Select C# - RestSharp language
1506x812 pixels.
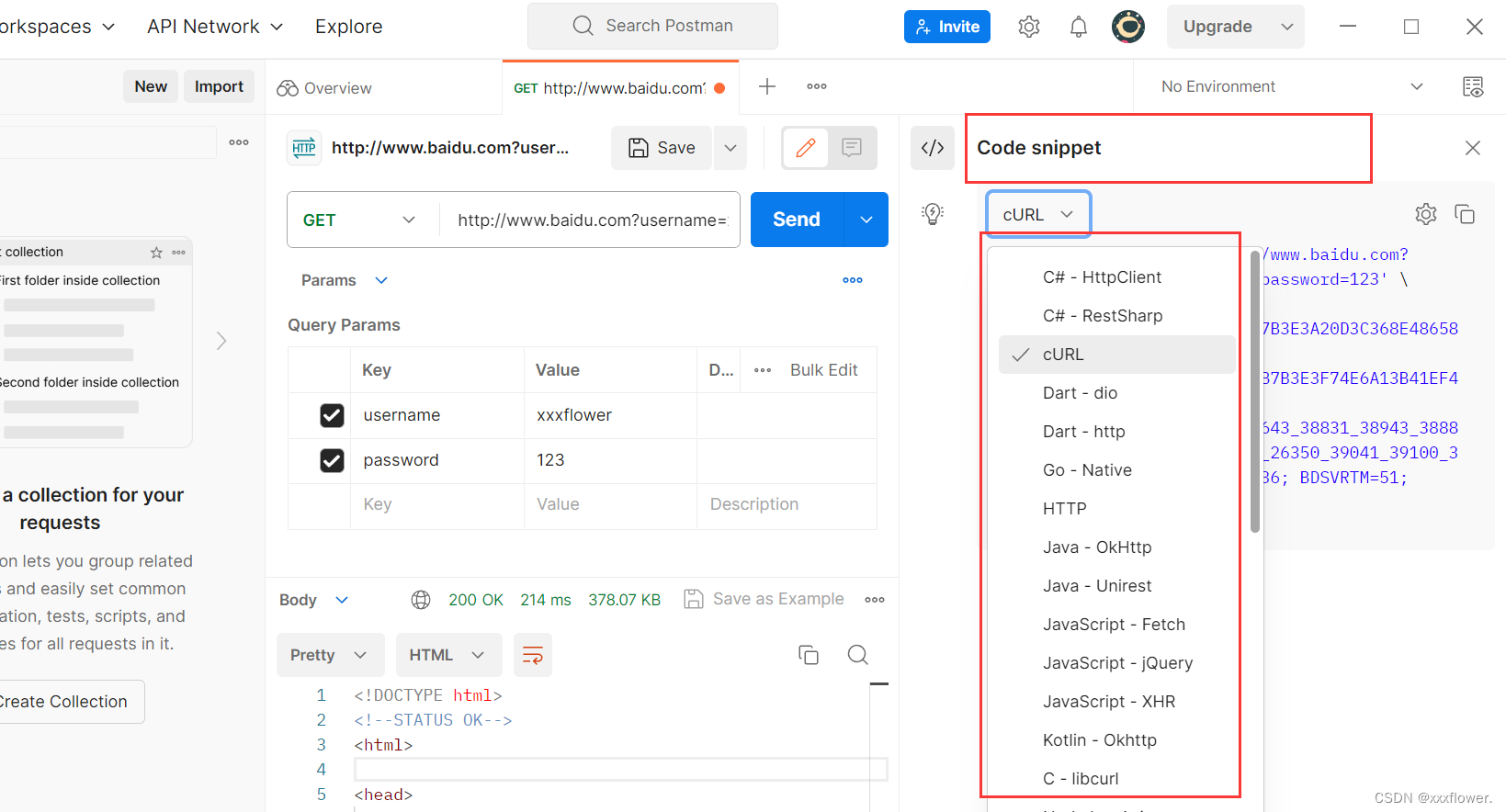(1116, 316)
